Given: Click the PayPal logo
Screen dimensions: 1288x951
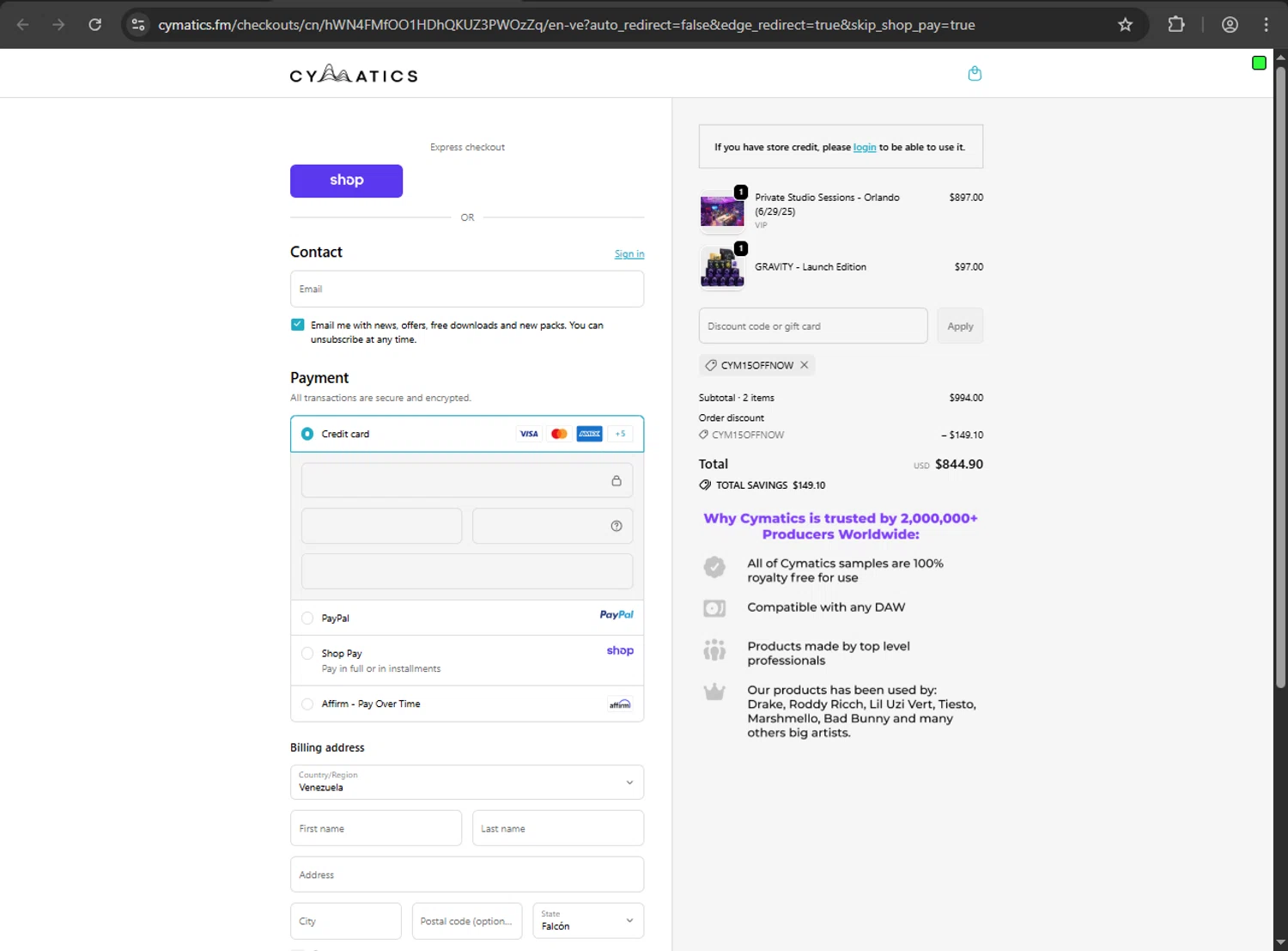Looking at the screenshot, I should tap(617, 615).
